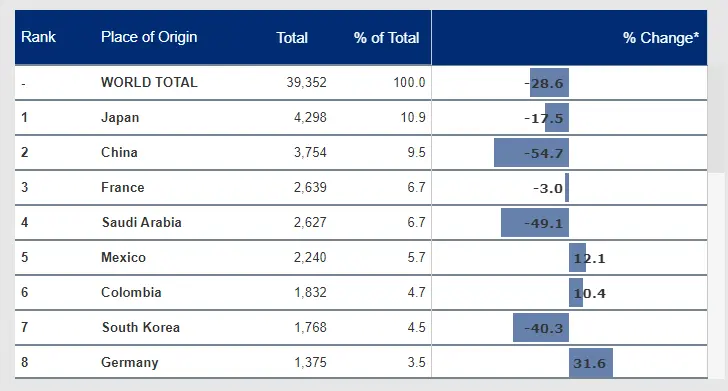Click the -49.1 Saudi Arabia change bar
The width and height of the screenshot is (728, 391).
tap(535, 223)
